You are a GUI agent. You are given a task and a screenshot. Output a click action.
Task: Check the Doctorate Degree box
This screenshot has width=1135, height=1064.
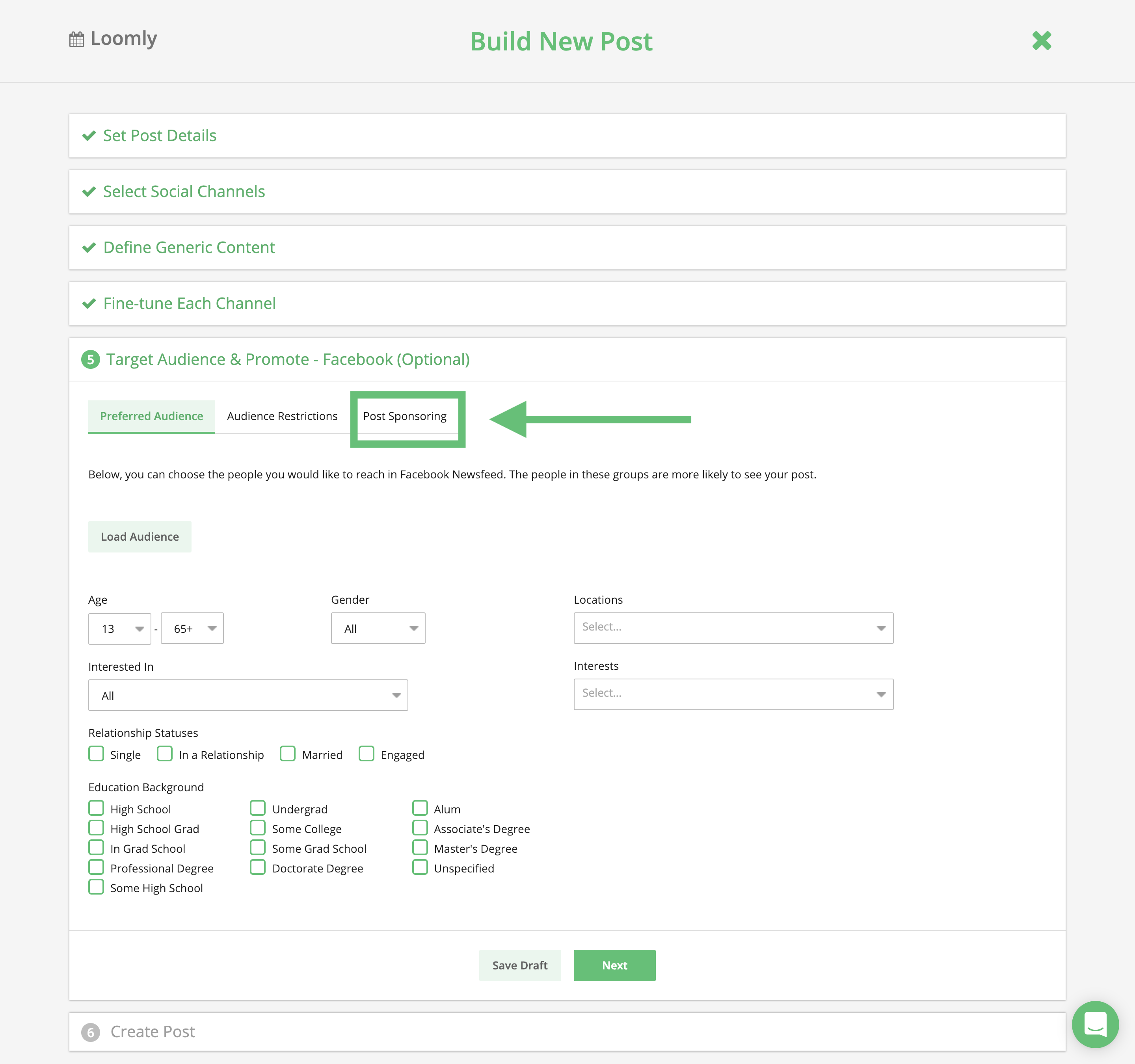coord(257,867)
